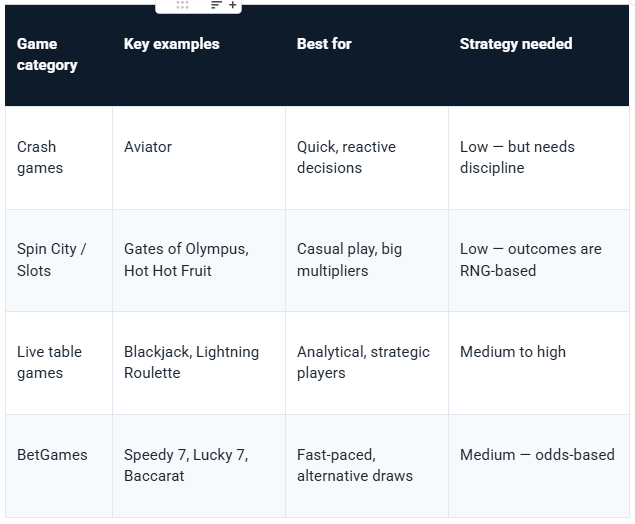Open the column sort icon

[x=216, y=5]
